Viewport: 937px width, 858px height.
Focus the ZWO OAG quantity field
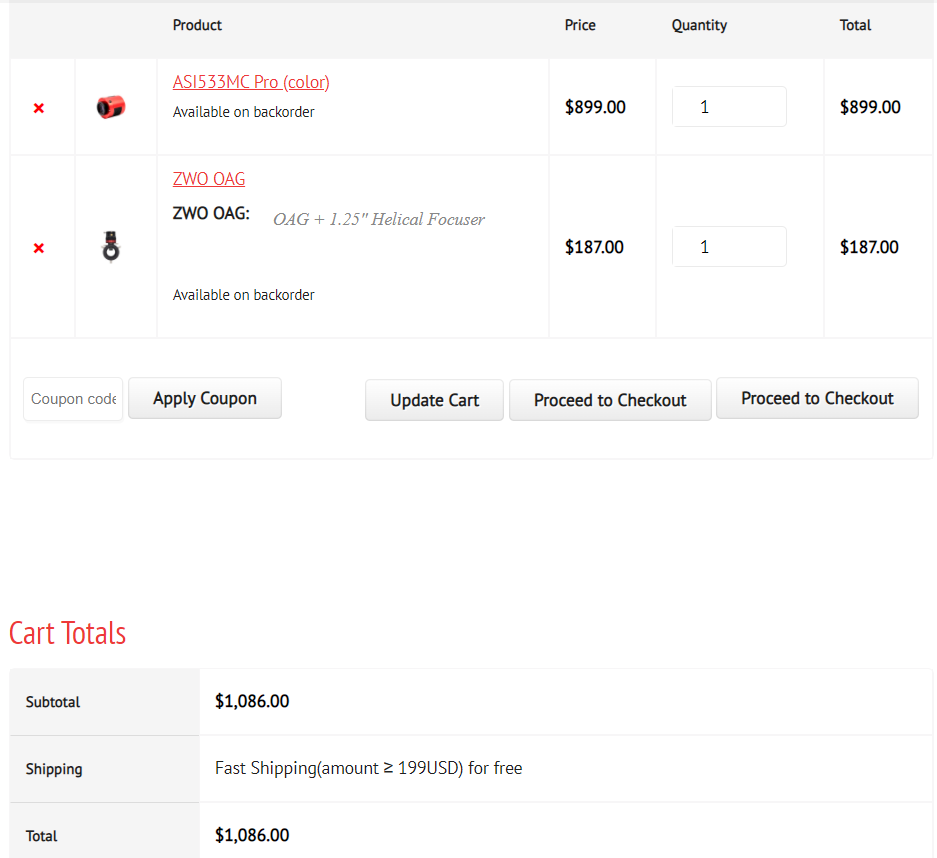click(728, 247)
